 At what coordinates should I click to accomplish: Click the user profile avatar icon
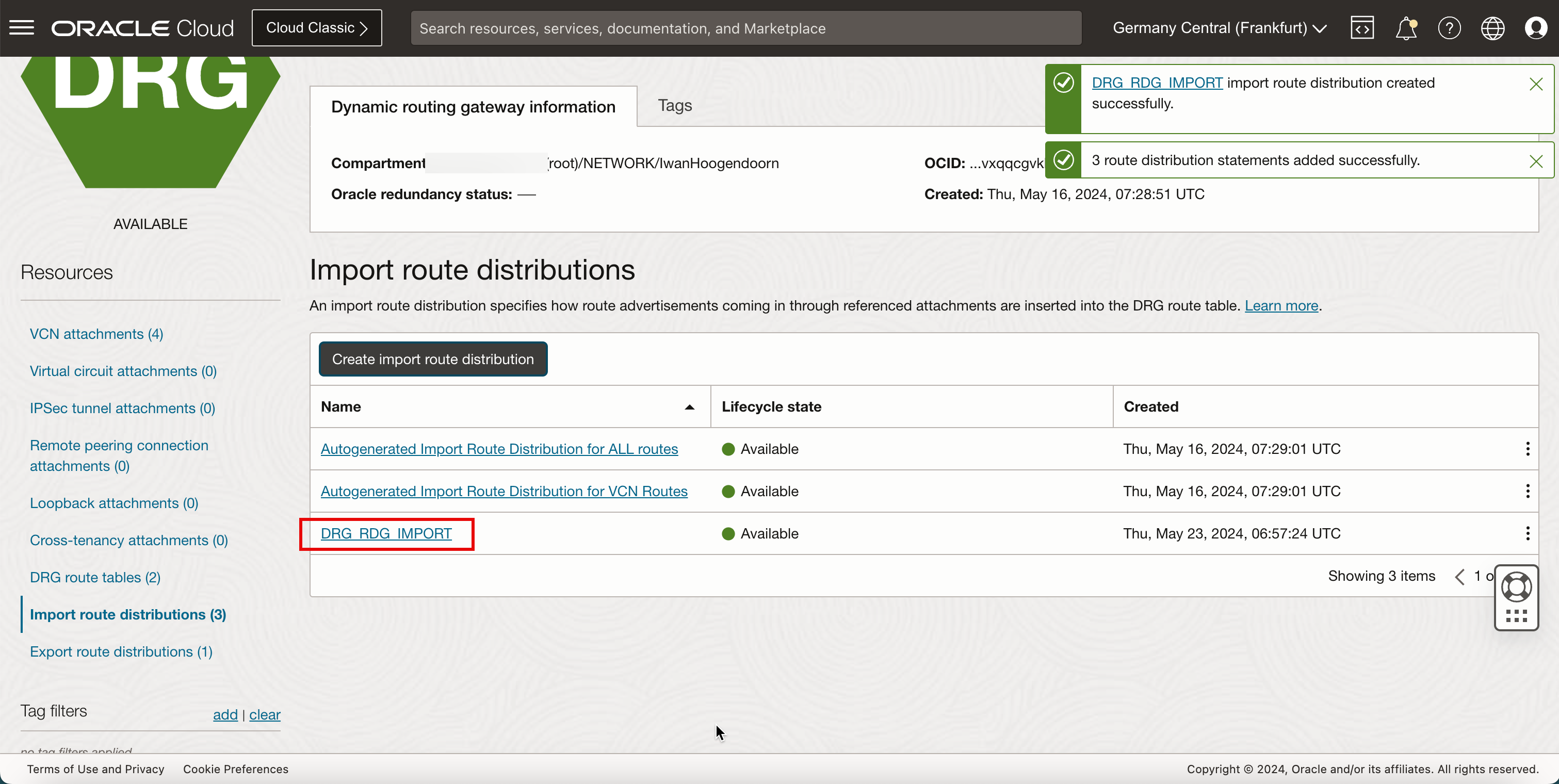[1536, 28]
